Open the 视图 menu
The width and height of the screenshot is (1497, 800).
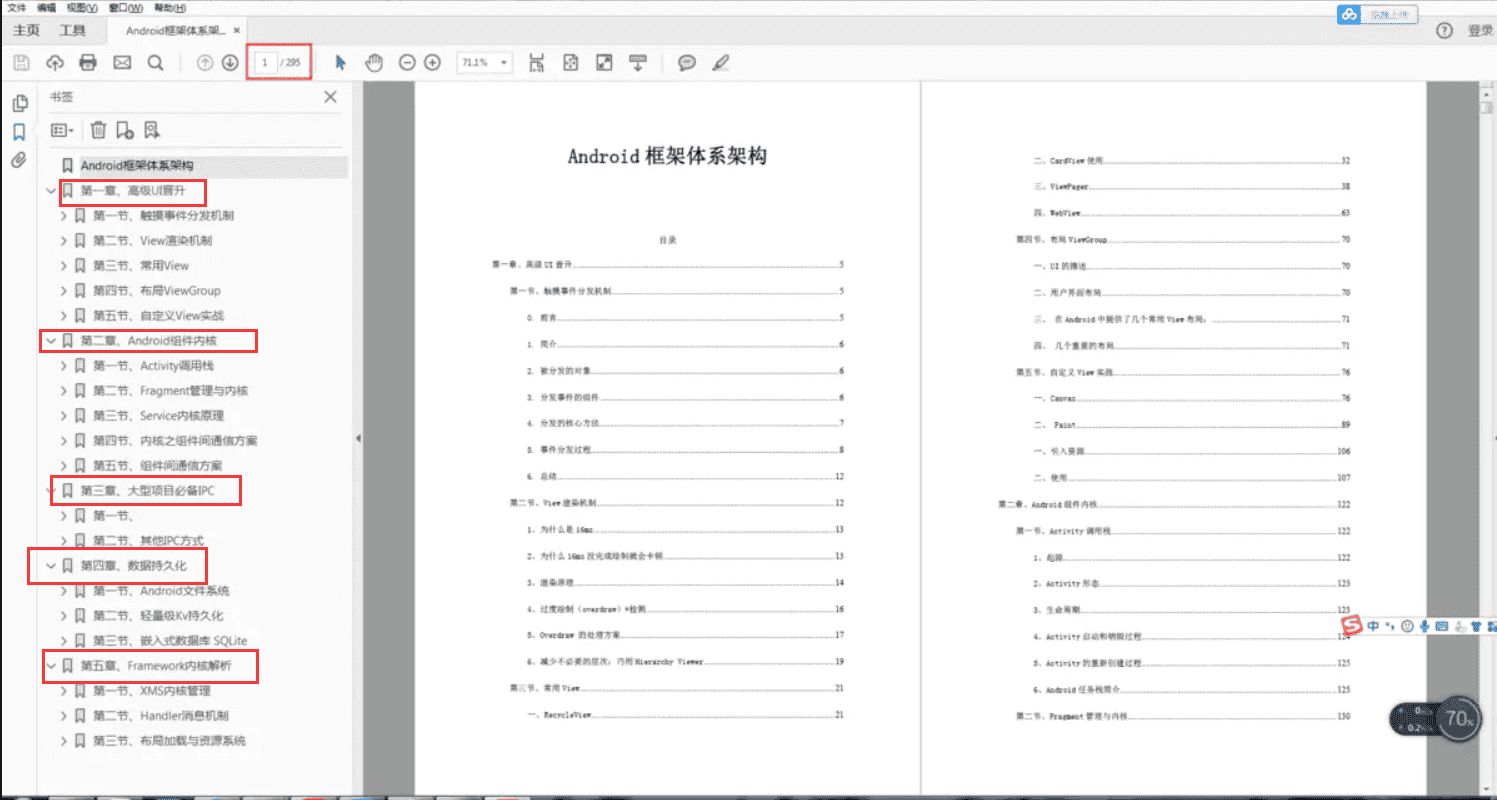click(79, 8)
